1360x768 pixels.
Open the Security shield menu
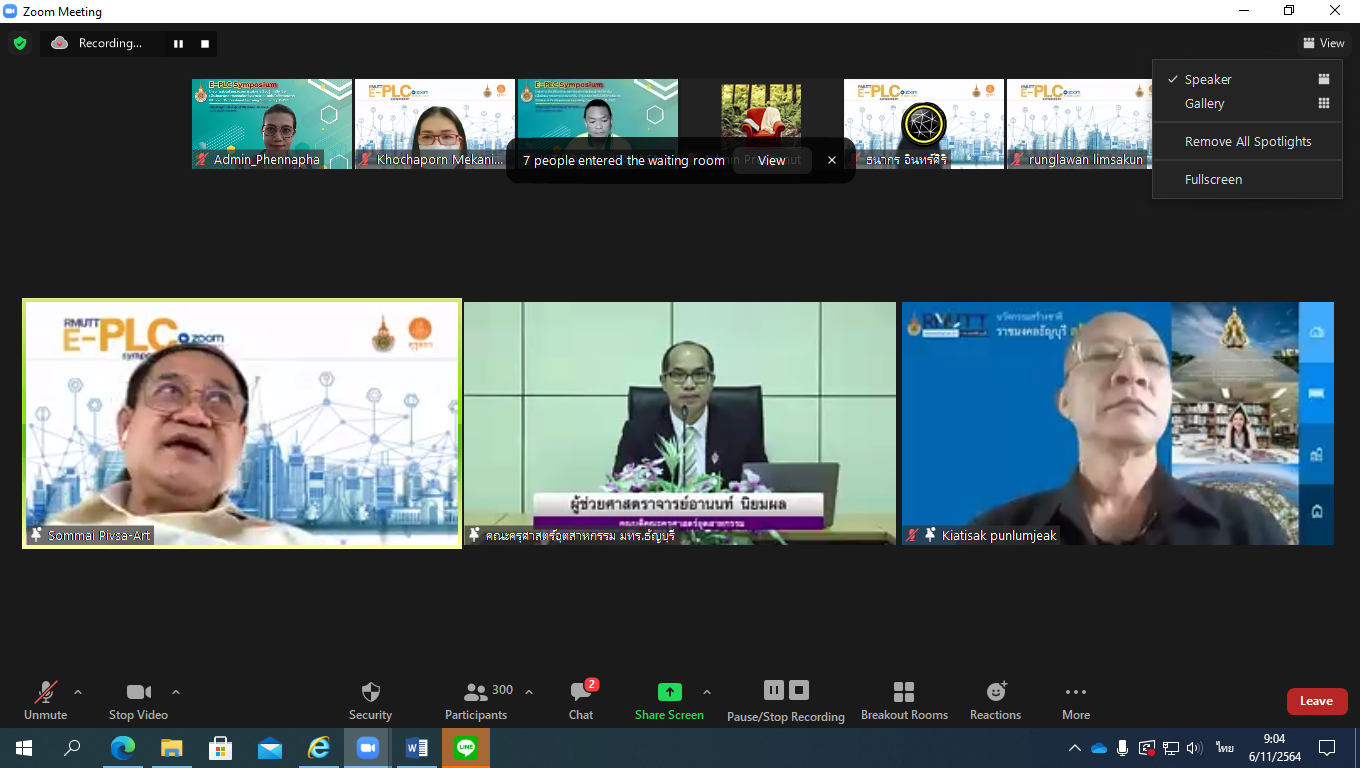click(x=370, y=701)
